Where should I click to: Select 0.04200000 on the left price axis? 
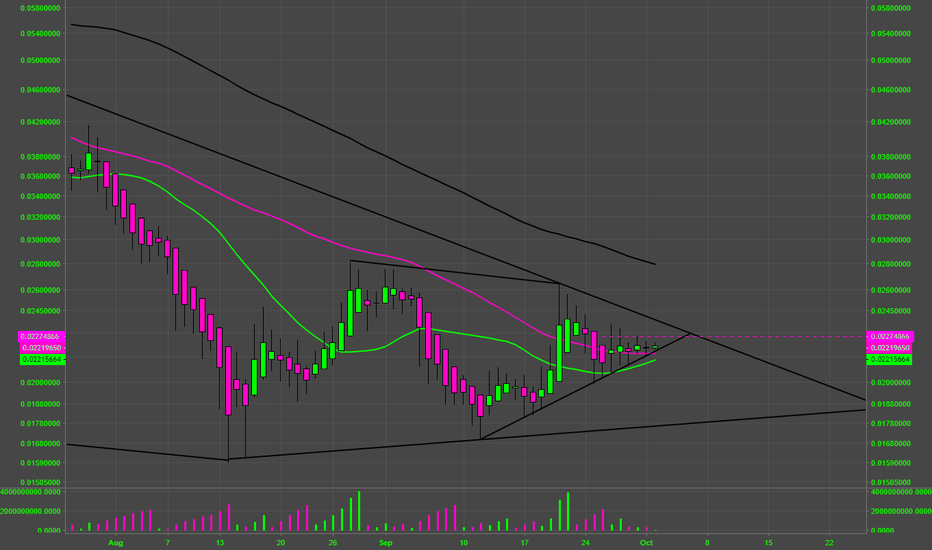[x=40, y=122]
